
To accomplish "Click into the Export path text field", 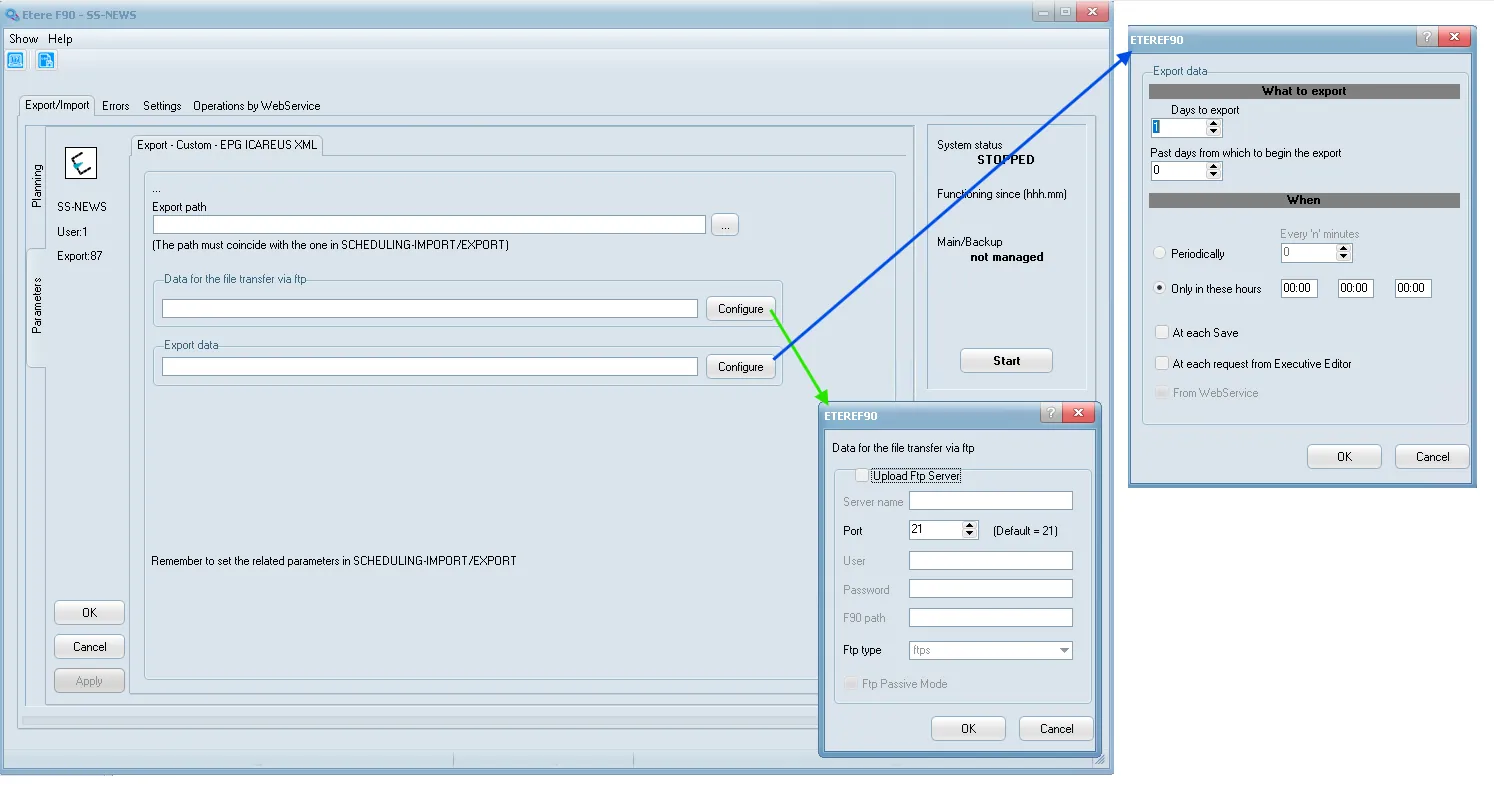I will point(428,225).
